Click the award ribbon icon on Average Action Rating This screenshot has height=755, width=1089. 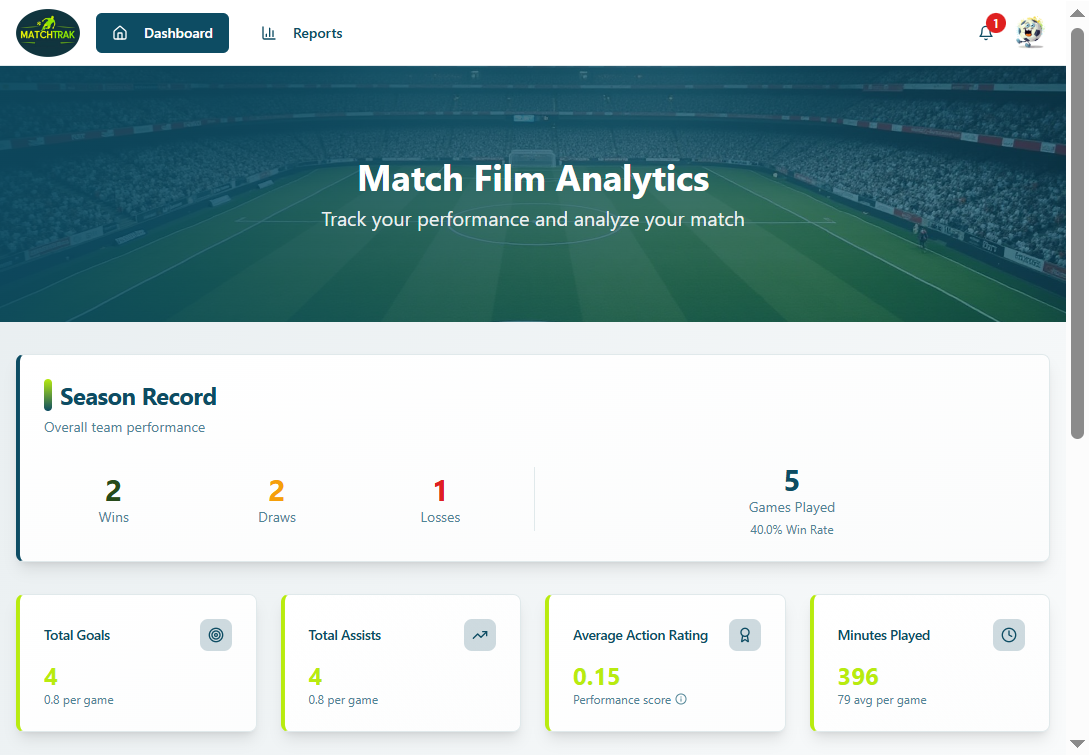(x=744, y=635)
